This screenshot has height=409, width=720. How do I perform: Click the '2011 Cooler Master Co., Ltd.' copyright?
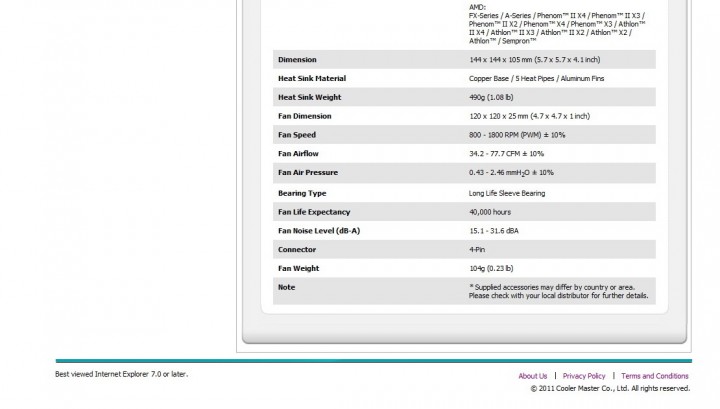(610, 388)
